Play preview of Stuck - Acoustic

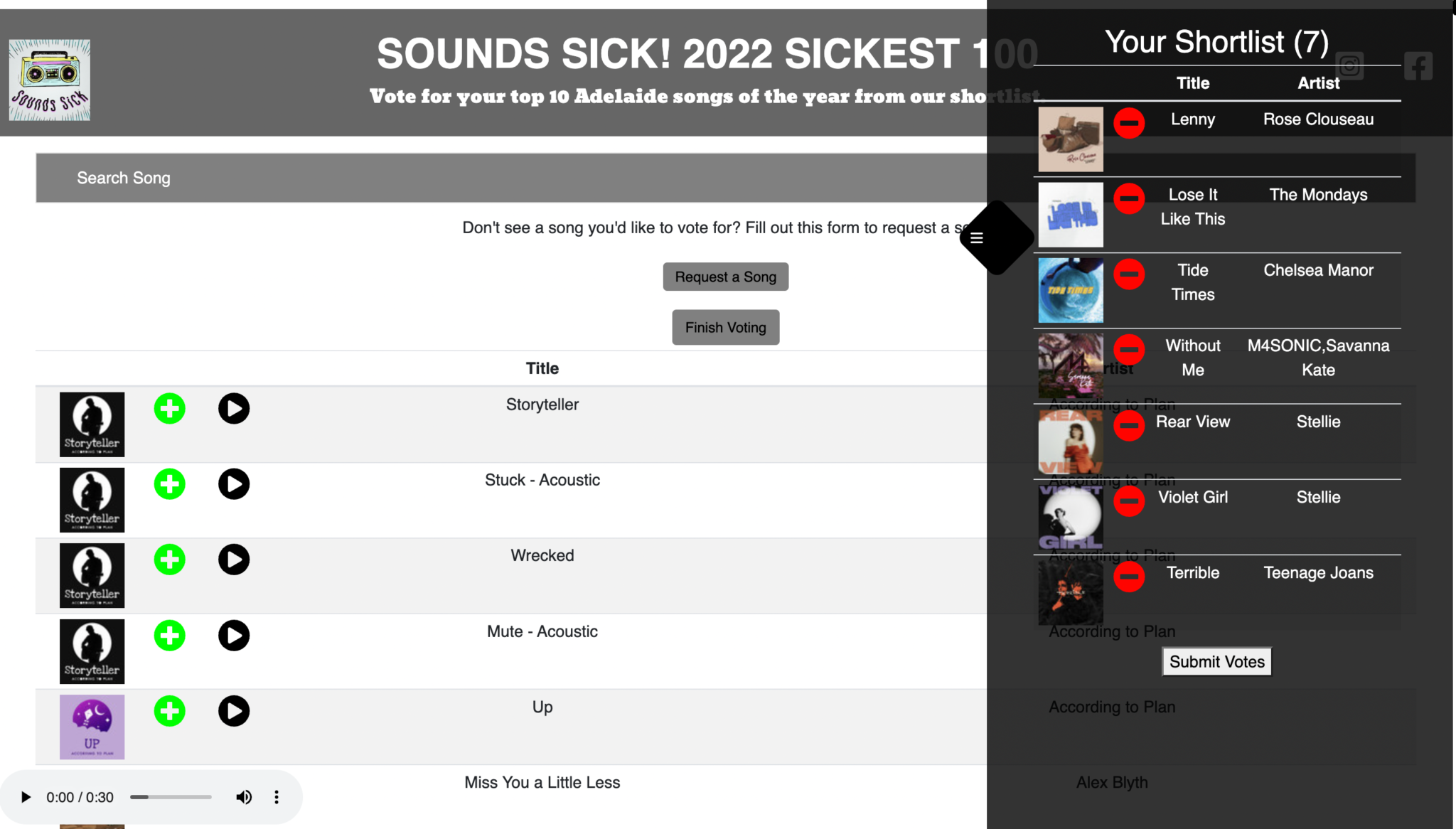(233, 484)
